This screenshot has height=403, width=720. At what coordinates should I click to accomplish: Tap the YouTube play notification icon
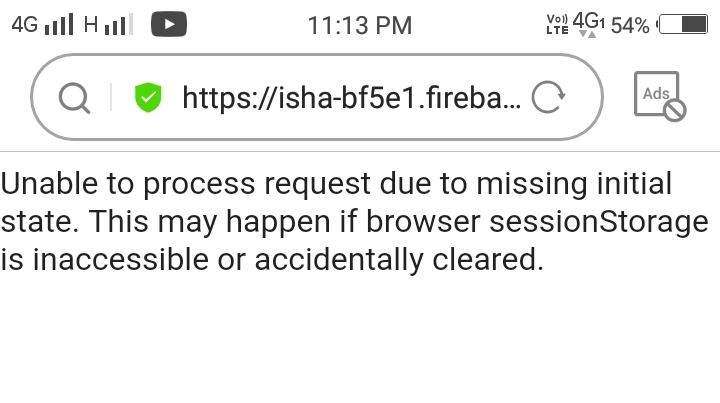169,24
